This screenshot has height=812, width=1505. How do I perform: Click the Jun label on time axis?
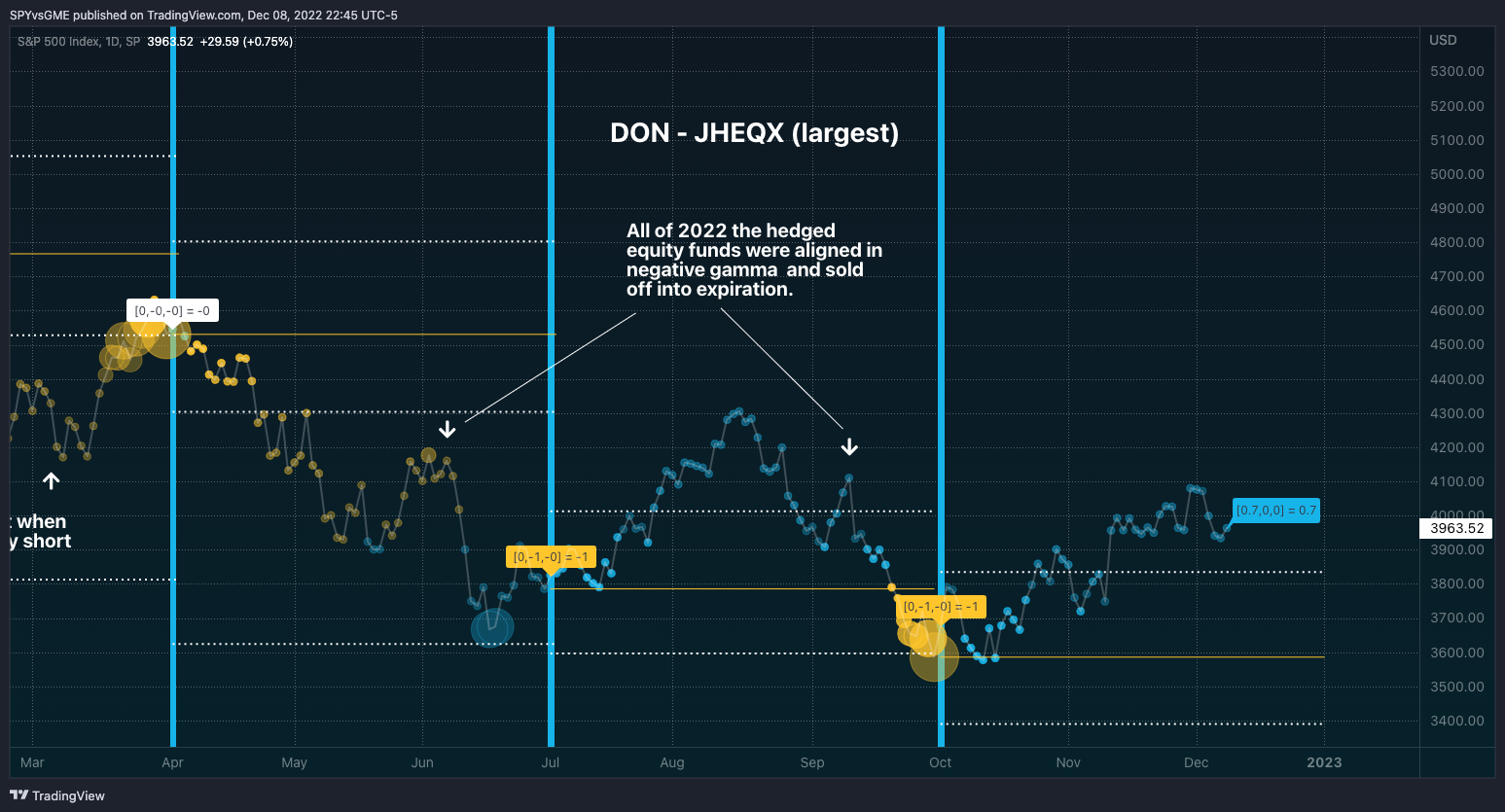[x=422, y=762]
